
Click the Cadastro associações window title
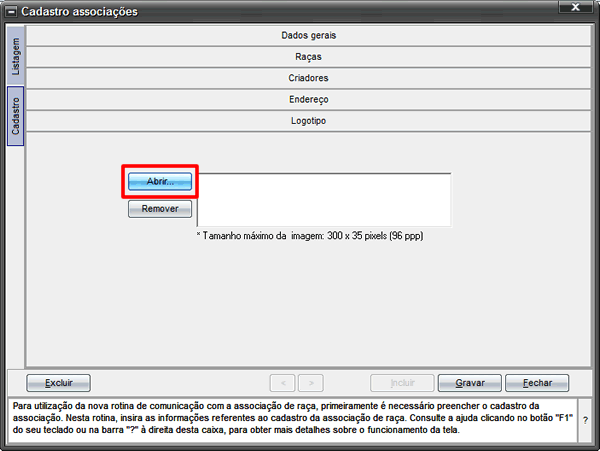79,12
